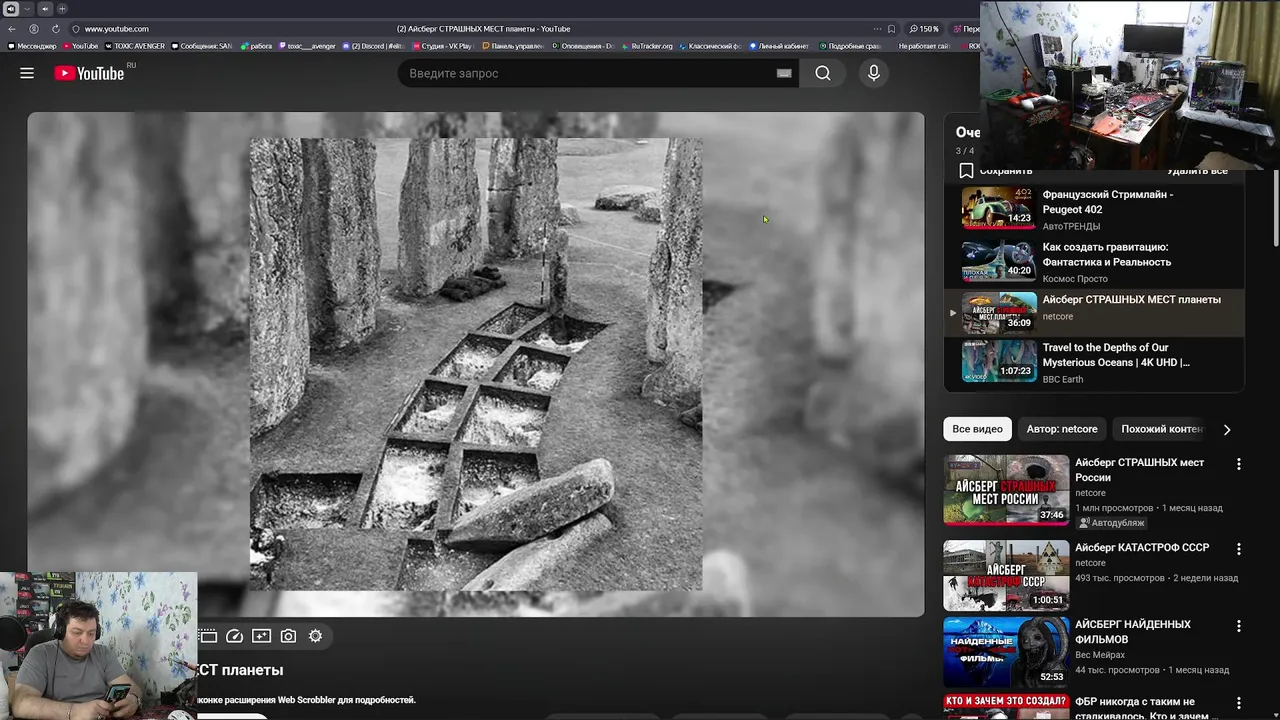Go back with browser back arrow
The width and height of the screenshot is (1280, 720).
12,29
